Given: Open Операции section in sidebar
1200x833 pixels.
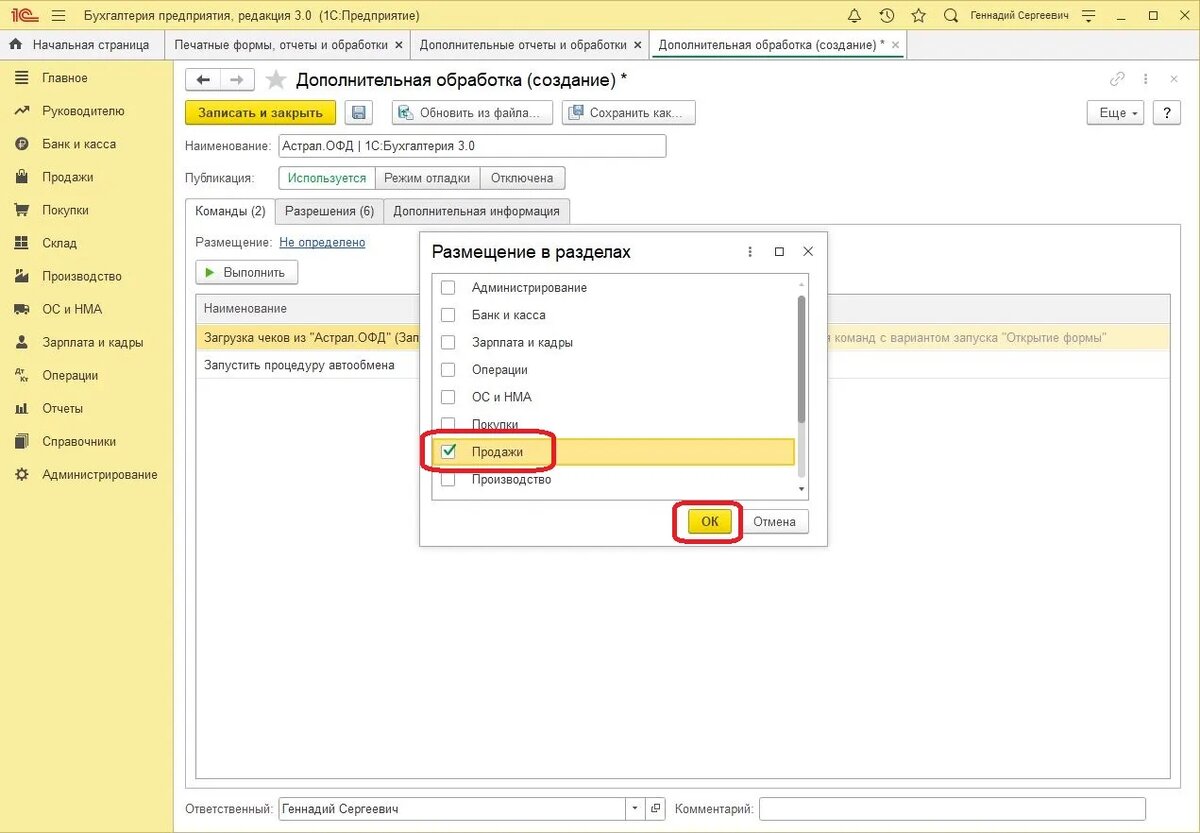Looking at the screenshot, I should pyautogui.click(x=70, y=375).
